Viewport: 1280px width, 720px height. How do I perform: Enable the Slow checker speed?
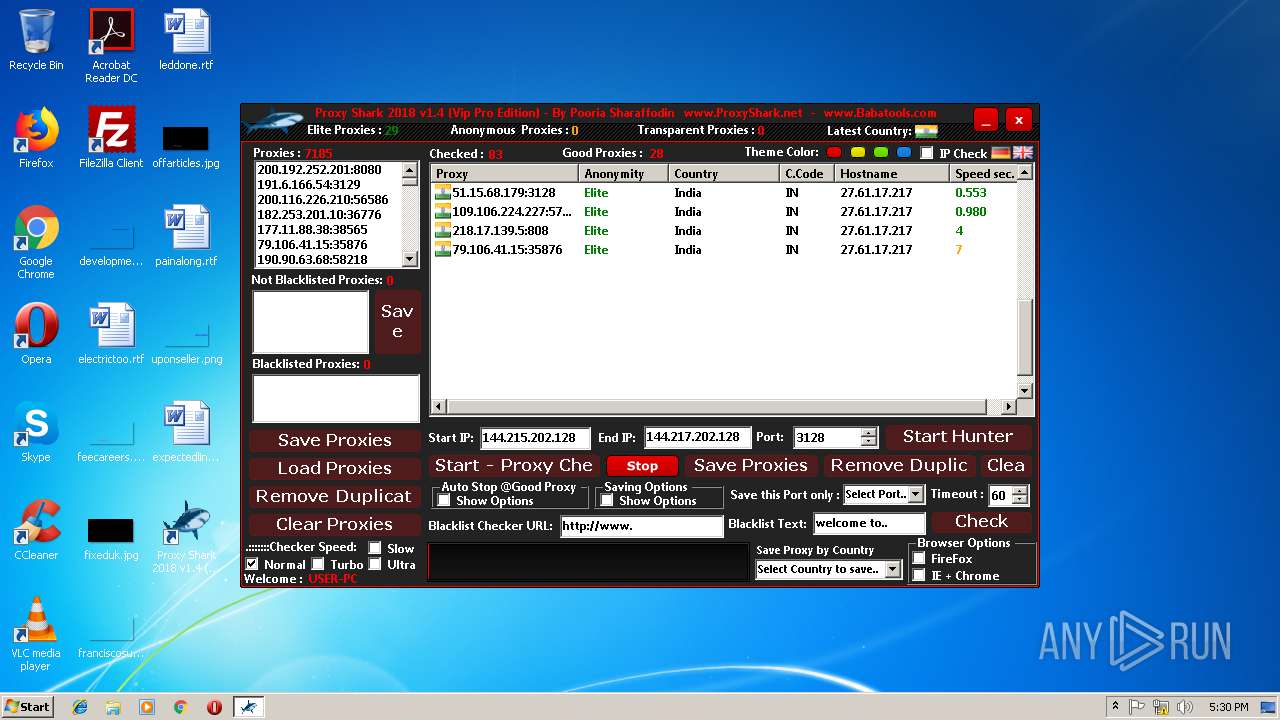click(x=375, y=548)
